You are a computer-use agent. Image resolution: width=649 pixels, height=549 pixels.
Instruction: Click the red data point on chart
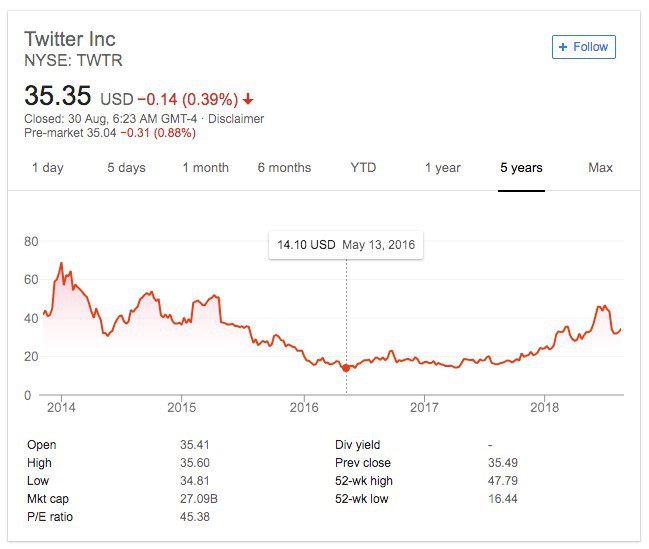(x=346, y=368)
